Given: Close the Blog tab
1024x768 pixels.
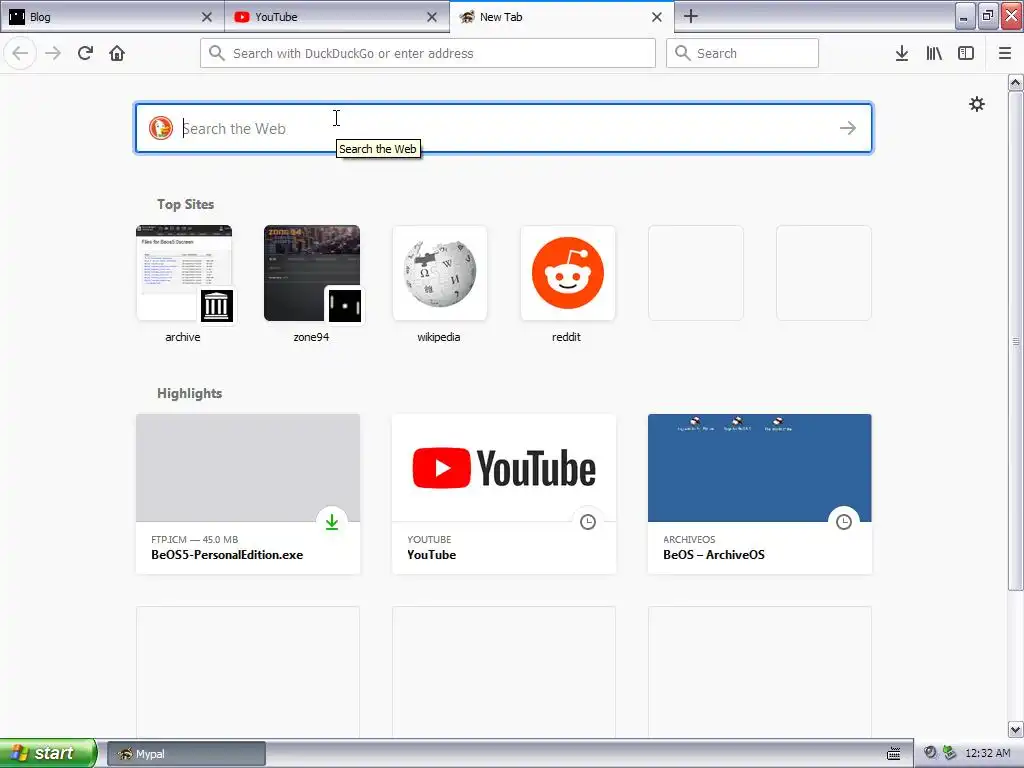Looking at the screenshot, I should (x=207, y=17).
